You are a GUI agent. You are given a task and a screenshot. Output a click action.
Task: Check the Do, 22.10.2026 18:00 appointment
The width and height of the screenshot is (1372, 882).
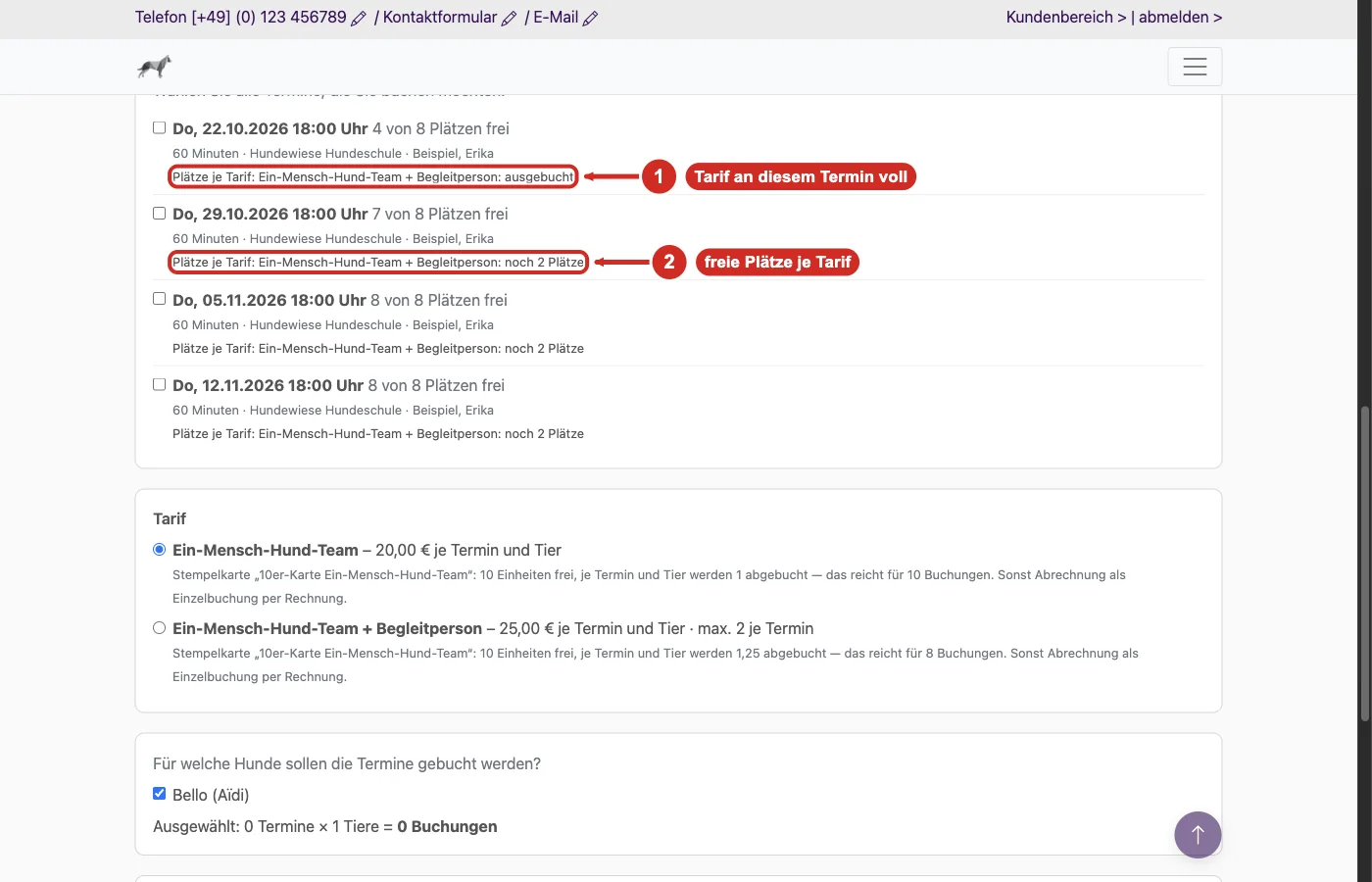click(x=159, y=127)
